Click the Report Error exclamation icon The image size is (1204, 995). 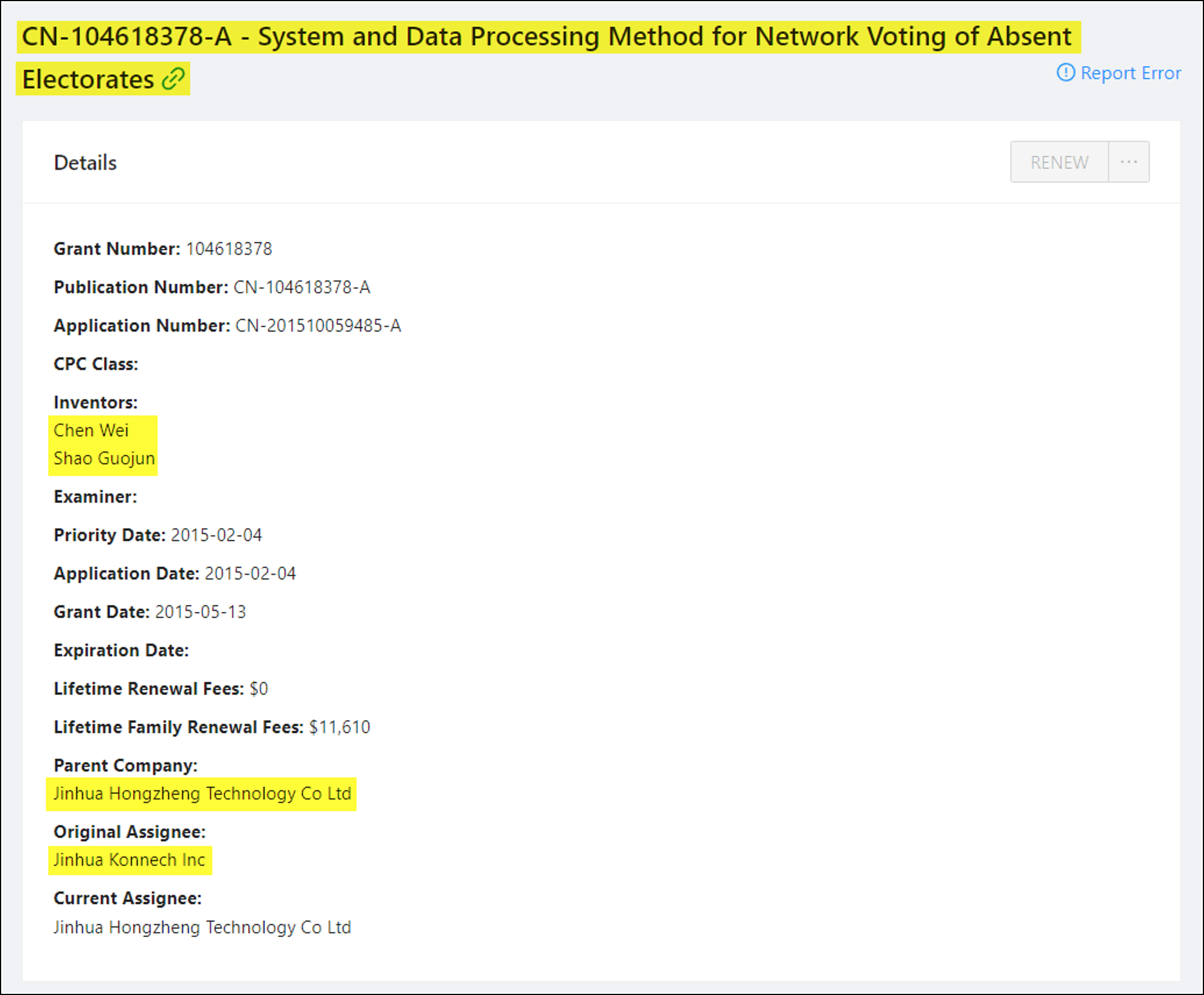click(1066, 73)
